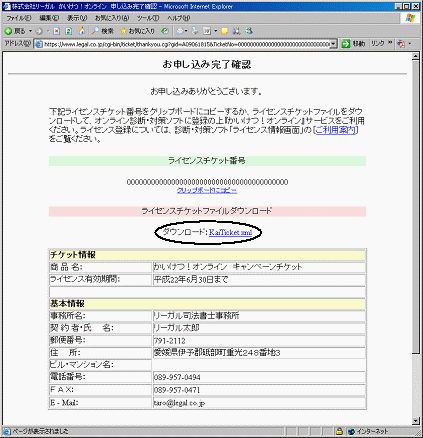423x438 pixels.
Task: Open the Favorites (お気に入り) star button
Action: [x=137, y=31]
